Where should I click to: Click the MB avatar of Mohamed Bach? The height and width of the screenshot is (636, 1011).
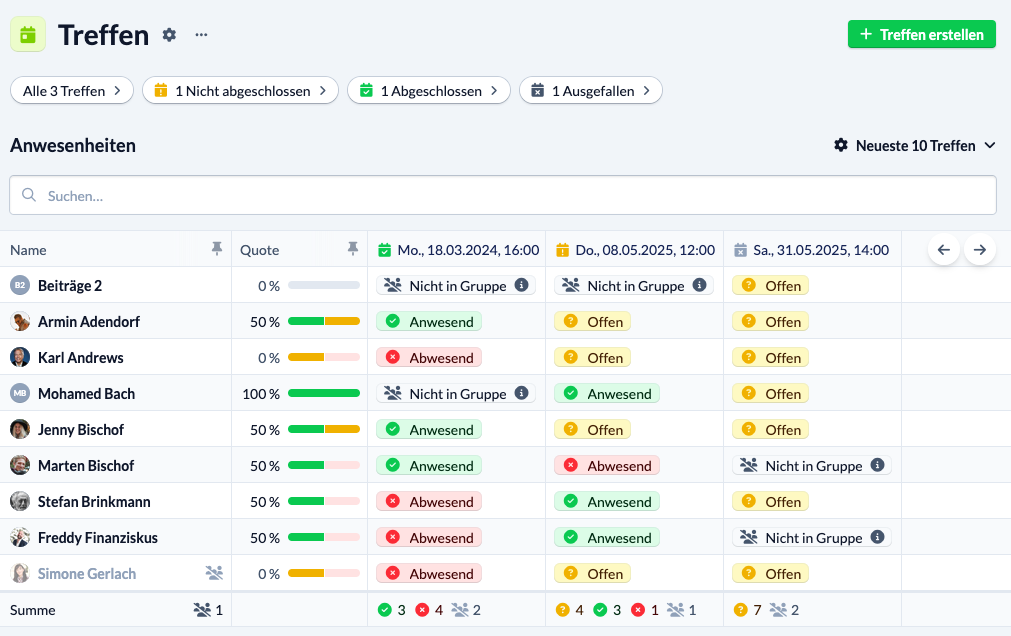click(x=20, y=393)
